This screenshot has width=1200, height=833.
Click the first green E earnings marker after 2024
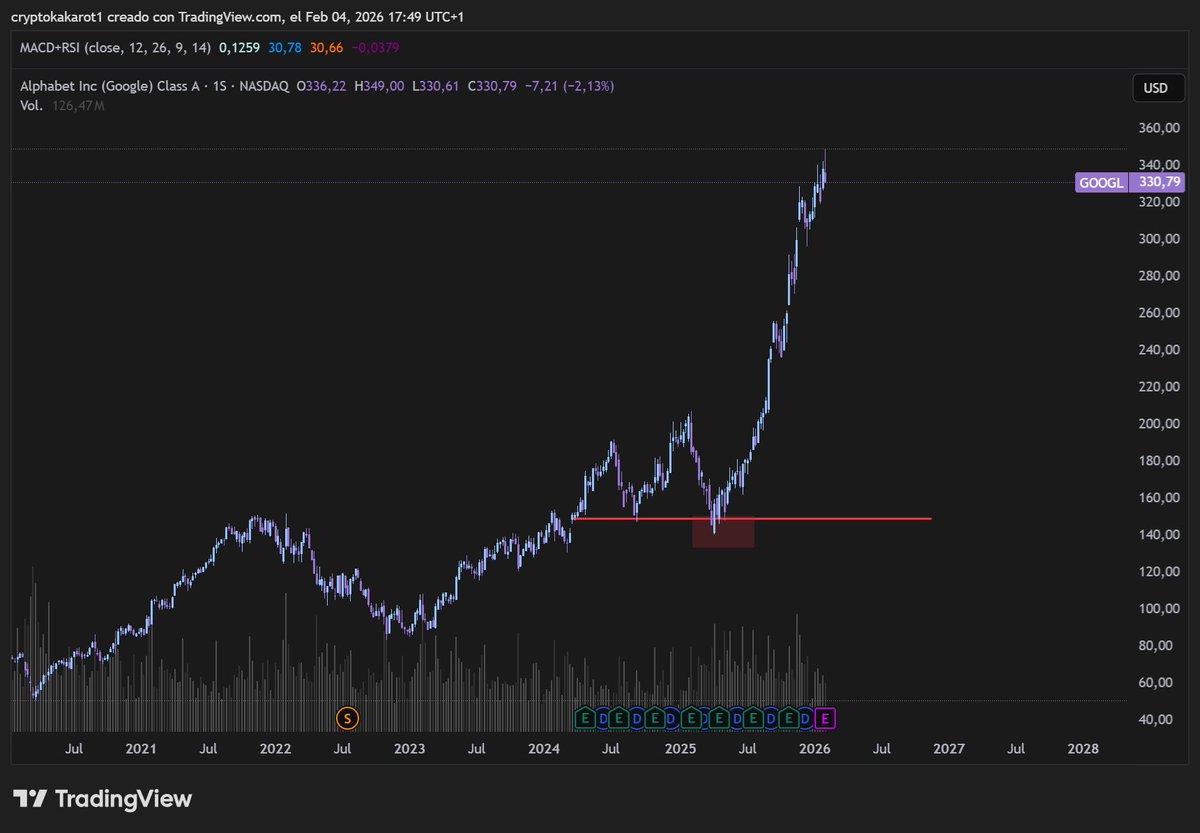pos(585,717)
